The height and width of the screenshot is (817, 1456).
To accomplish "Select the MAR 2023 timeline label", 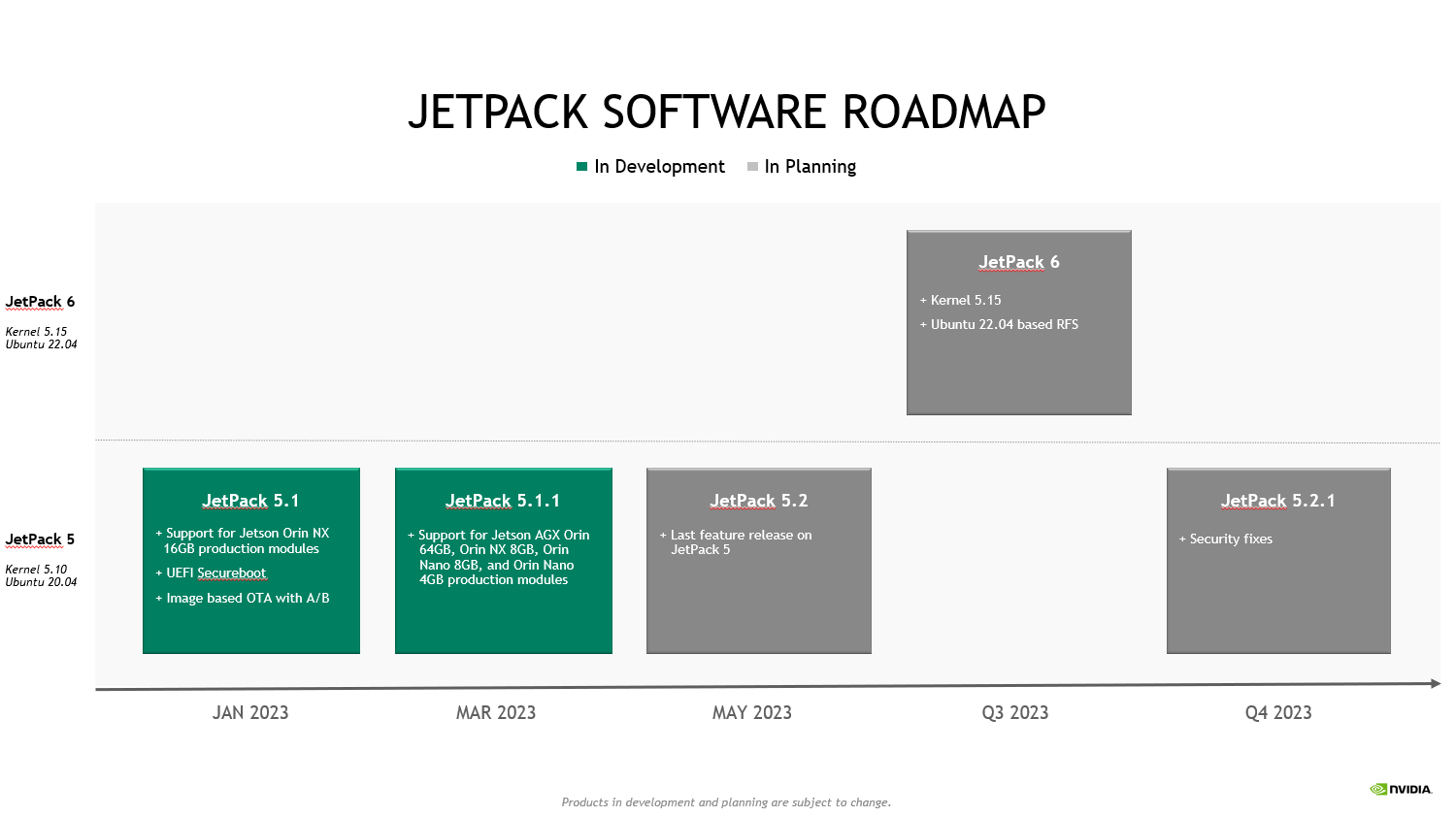I will pos(495,712).
